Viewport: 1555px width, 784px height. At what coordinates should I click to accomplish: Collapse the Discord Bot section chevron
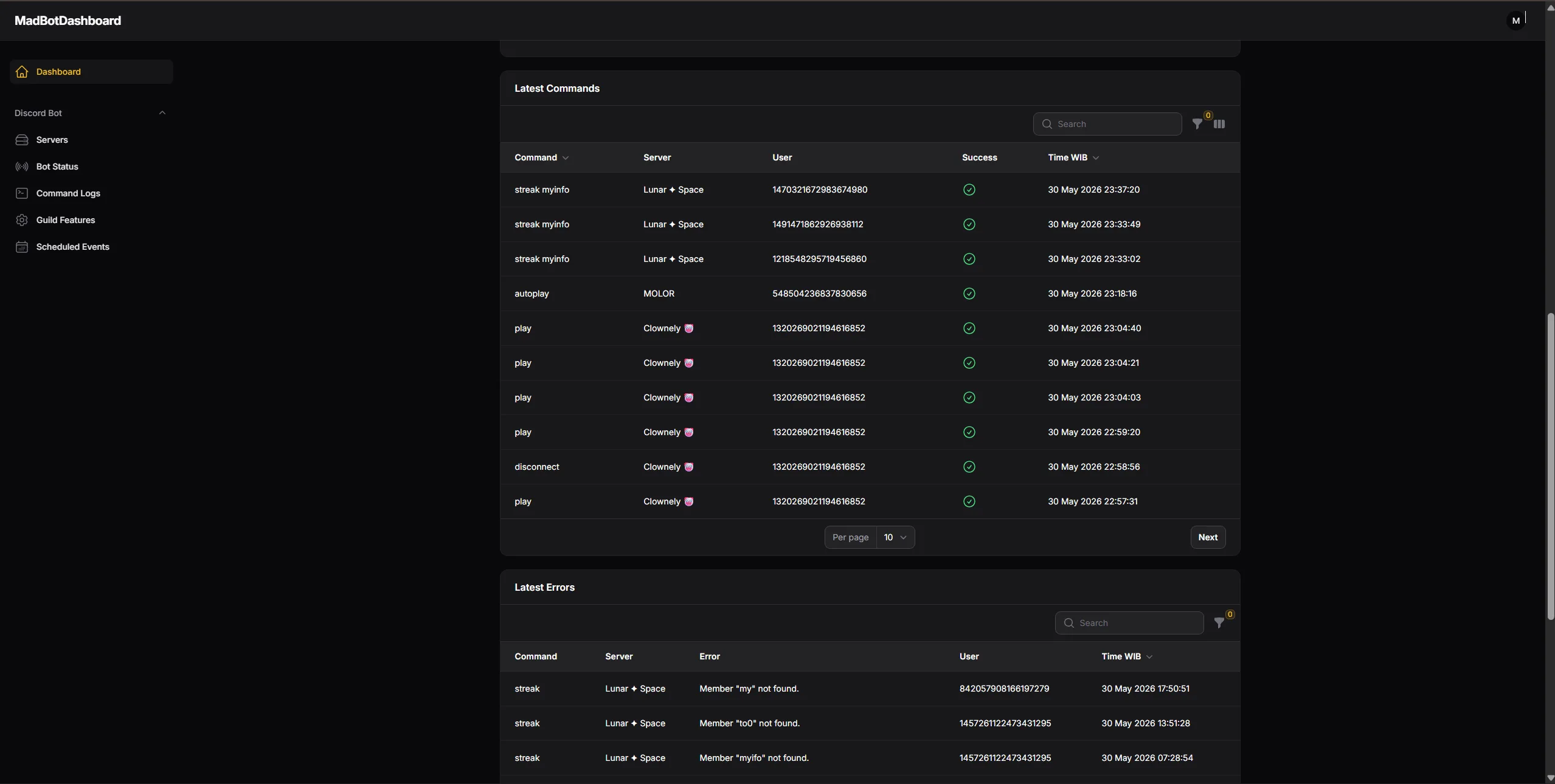[162, 113]
